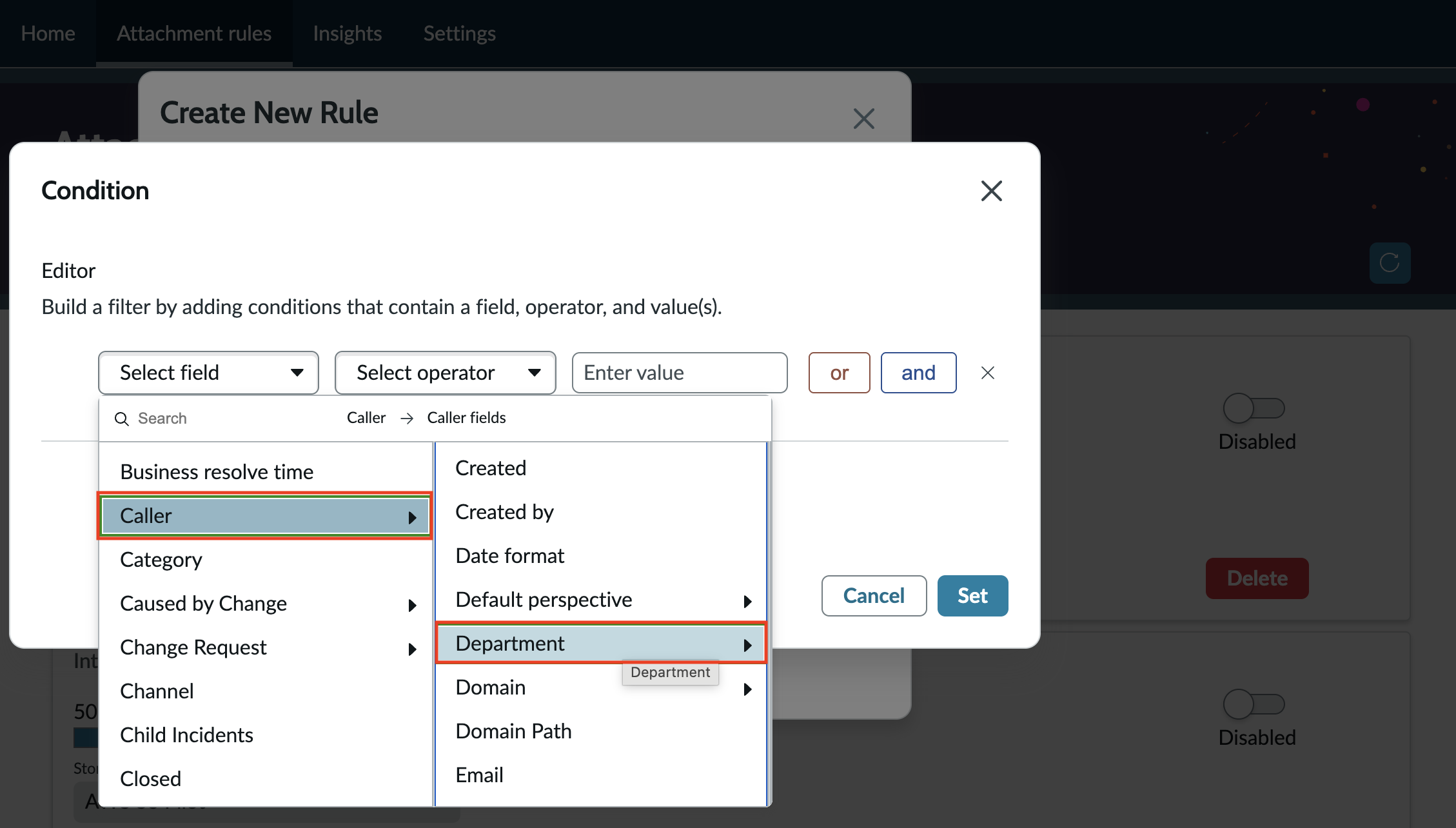Expand the Domain submenu arrow
1456x828 pixels.
click(747, 689)
